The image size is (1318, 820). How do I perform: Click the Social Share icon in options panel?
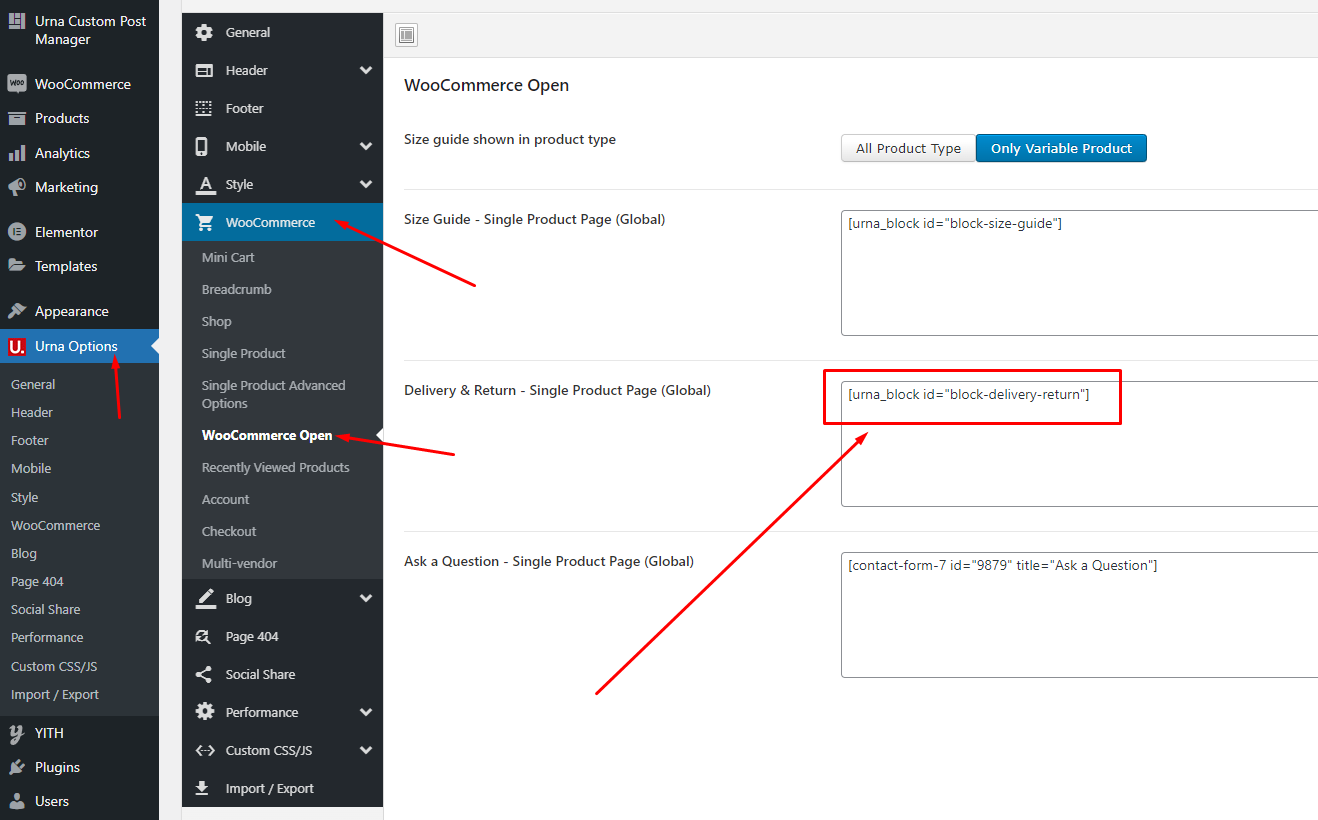pos(204,674)
